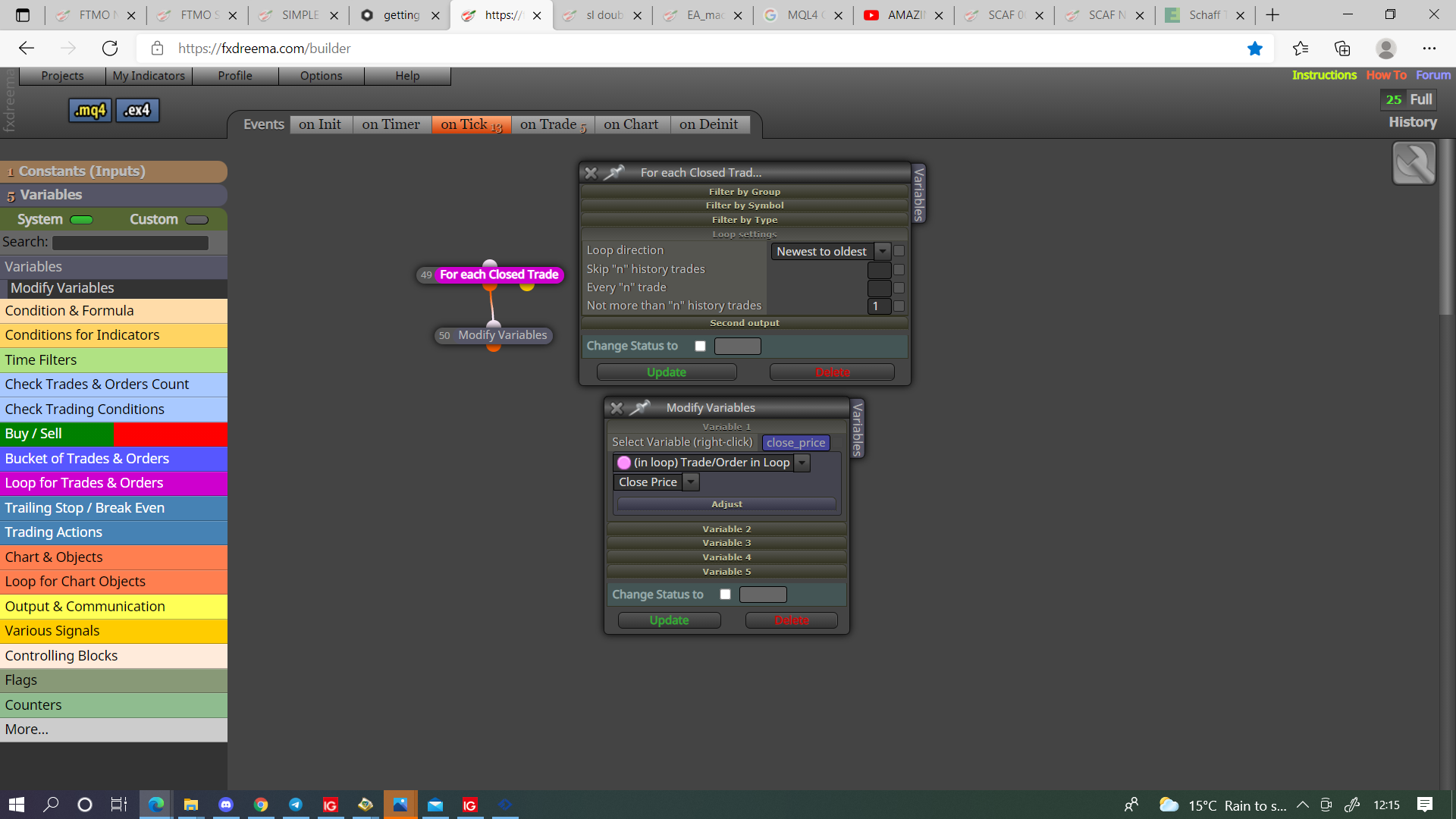Open the Loop direction Newest to oldest dropdown
The height and width of the screenshot is (819, 1456).
coord(830,251)
